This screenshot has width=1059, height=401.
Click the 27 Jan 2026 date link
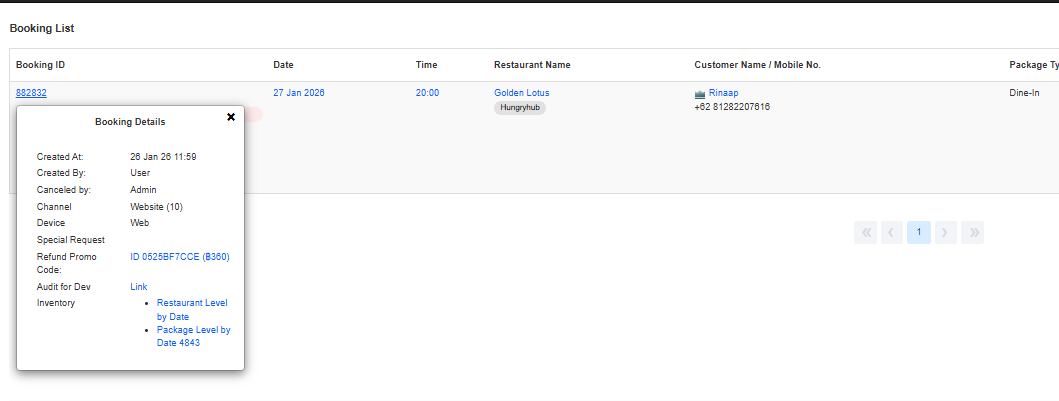(298, 93)
